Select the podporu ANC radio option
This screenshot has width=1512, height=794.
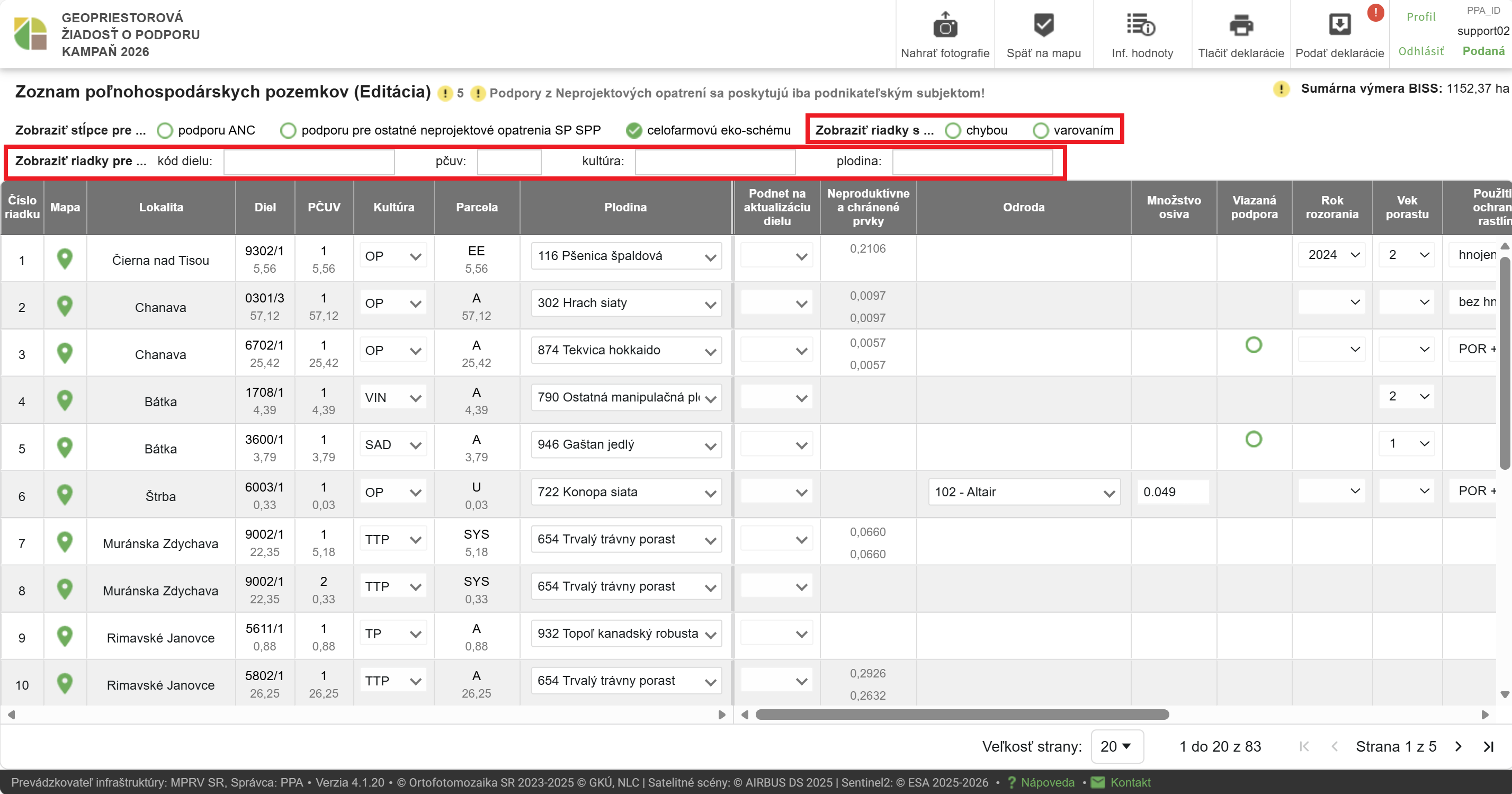tap(165, 130)
